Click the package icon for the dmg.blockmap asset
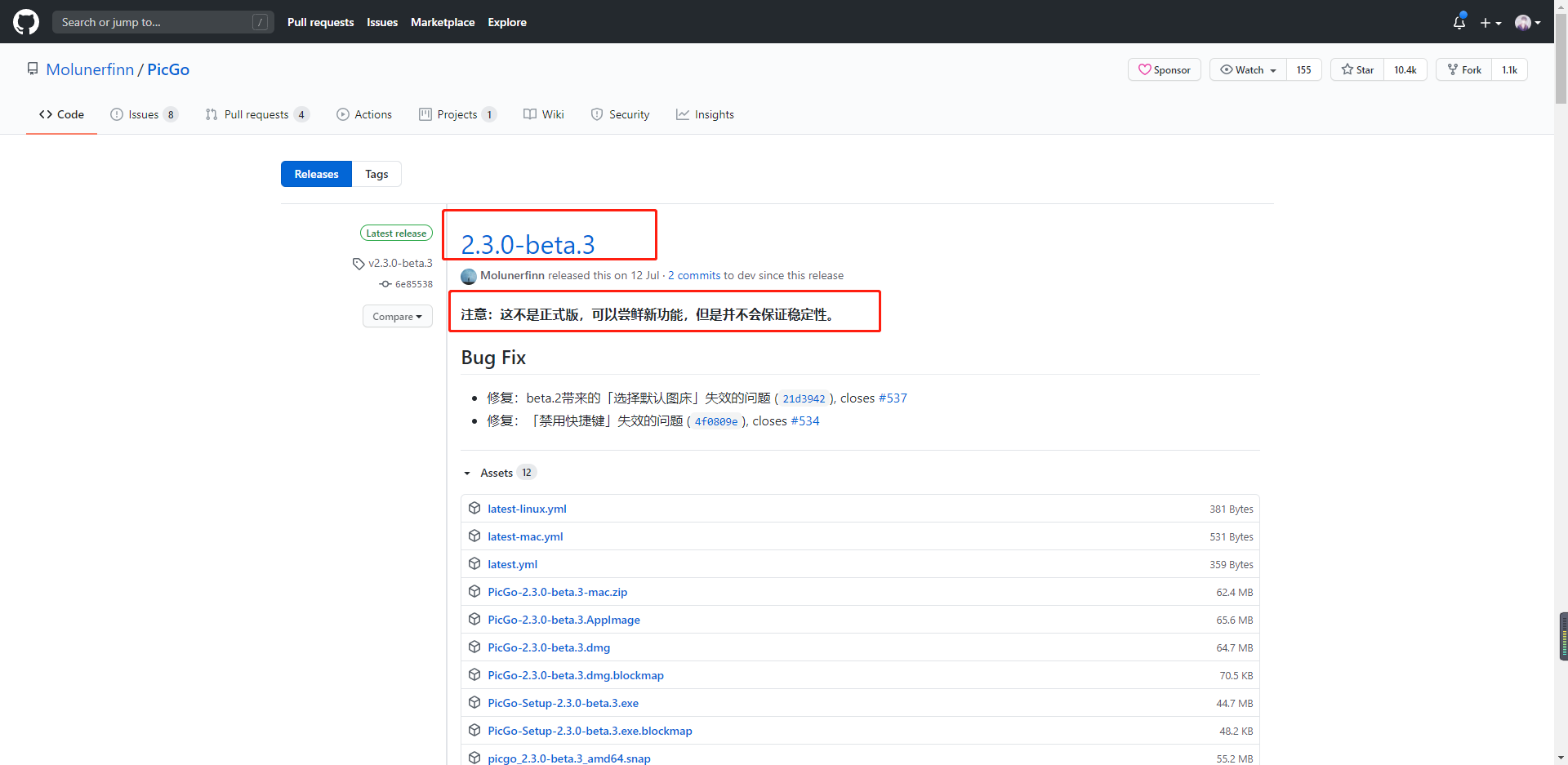 click(x=474, y=674)
